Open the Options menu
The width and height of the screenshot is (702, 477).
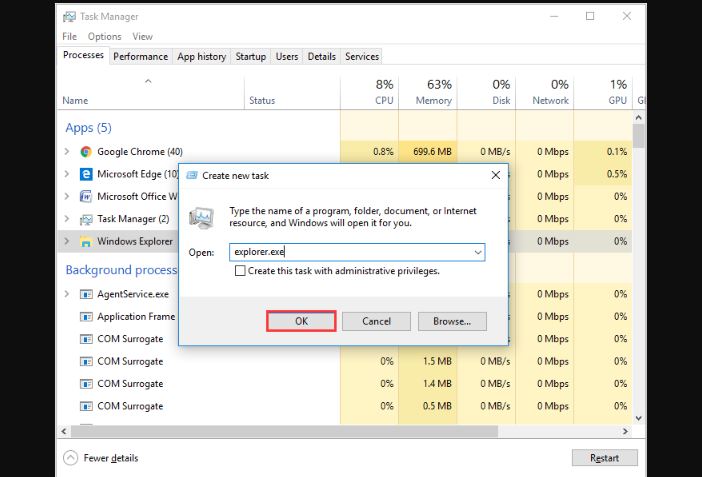104,37
